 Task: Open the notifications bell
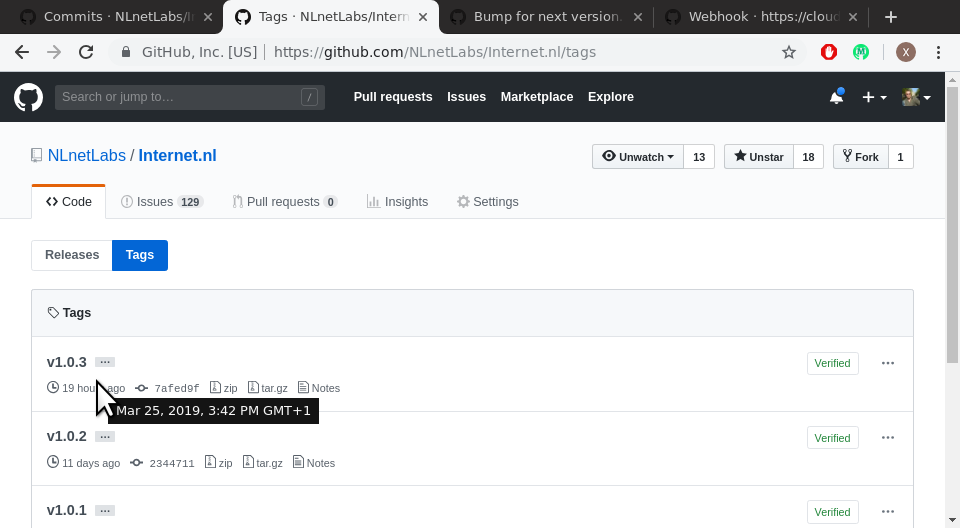coord(836,97)
